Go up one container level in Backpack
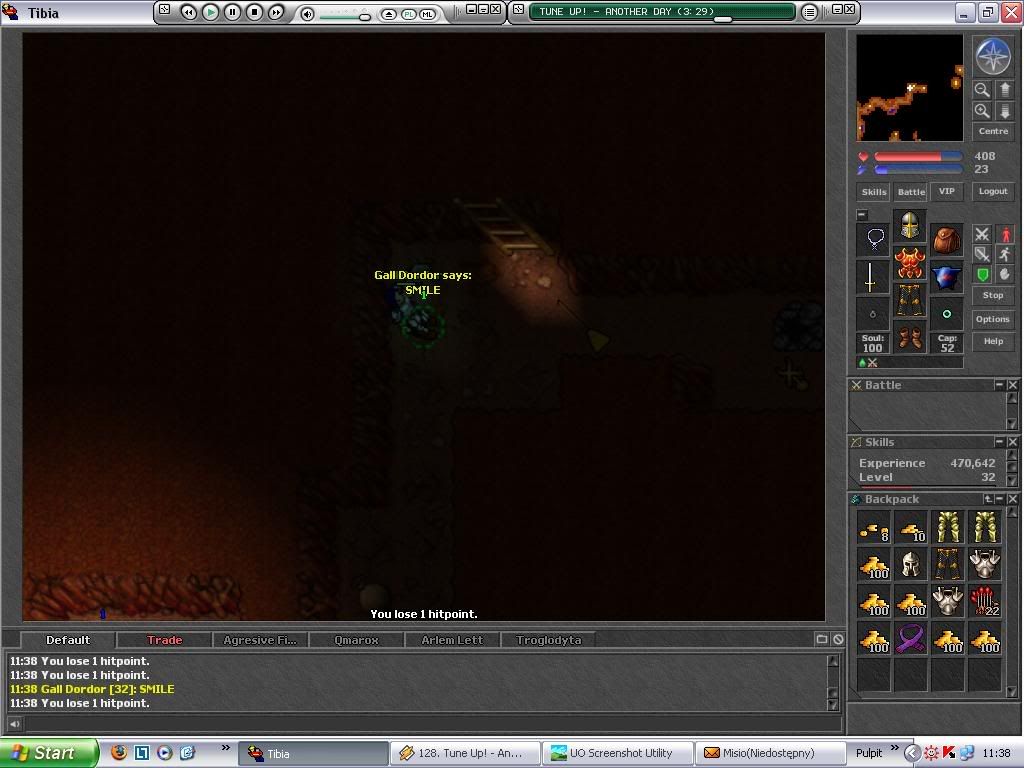Viewport: 1024px width, 768px height. click(988, 499)
